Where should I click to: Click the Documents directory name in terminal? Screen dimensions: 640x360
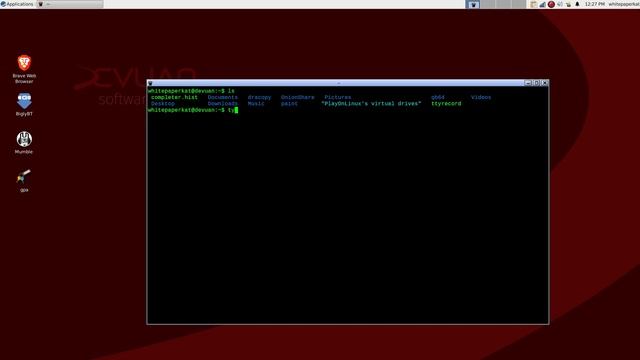pyautogui.click(x=222, y=97)
